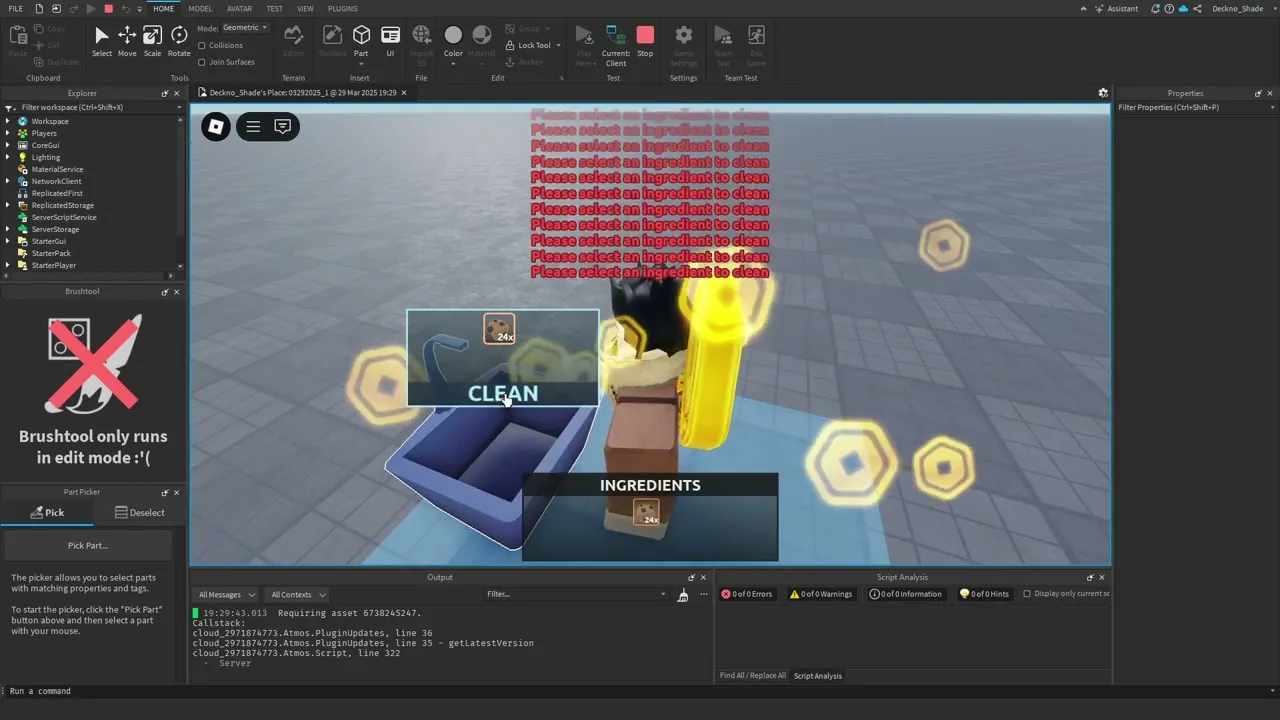This screenshot has width=1280, height=720.
Task: Activate the Scale tool
Action: (x=152, y=41)
